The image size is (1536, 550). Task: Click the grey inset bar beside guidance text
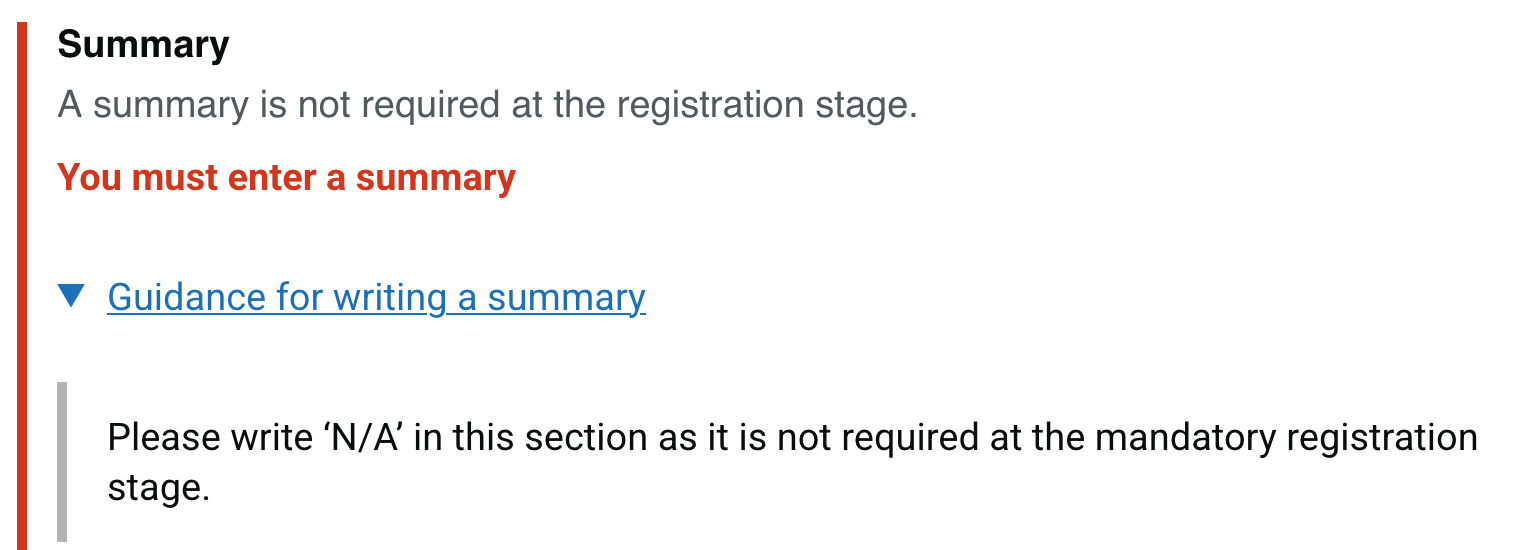pyautogui.click(x=62, y=462)
